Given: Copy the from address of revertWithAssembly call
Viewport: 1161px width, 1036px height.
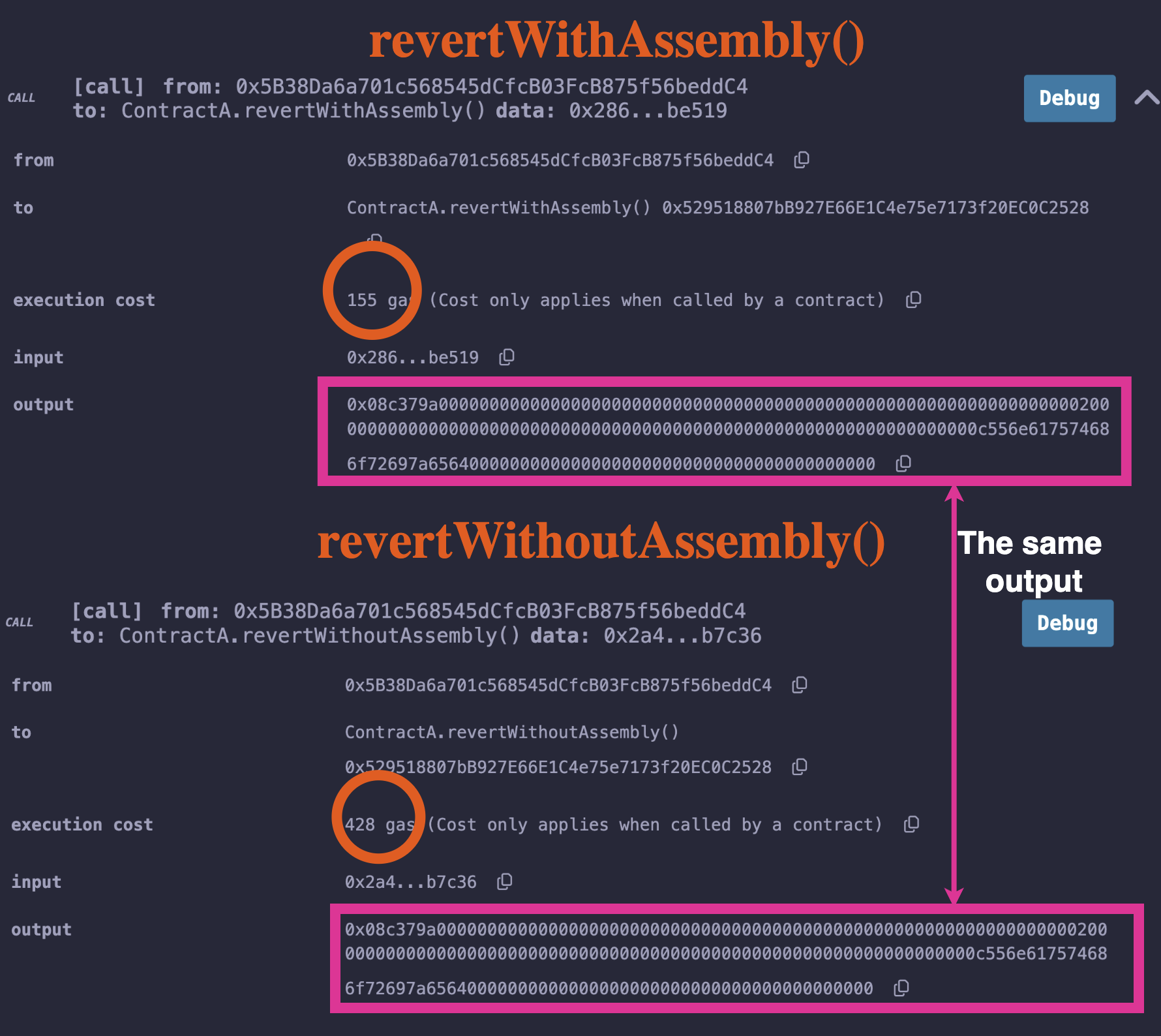Looking at the screenshot, I should [x=802, y=160].
